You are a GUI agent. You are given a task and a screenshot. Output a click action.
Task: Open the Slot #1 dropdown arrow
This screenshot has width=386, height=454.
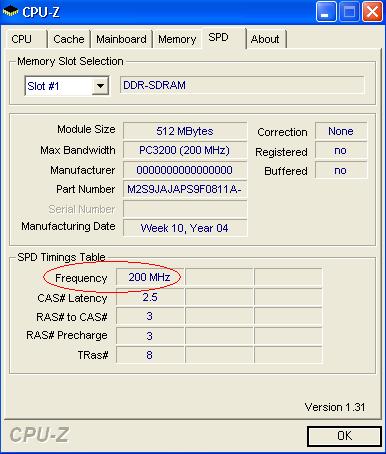tap(100, 86)
